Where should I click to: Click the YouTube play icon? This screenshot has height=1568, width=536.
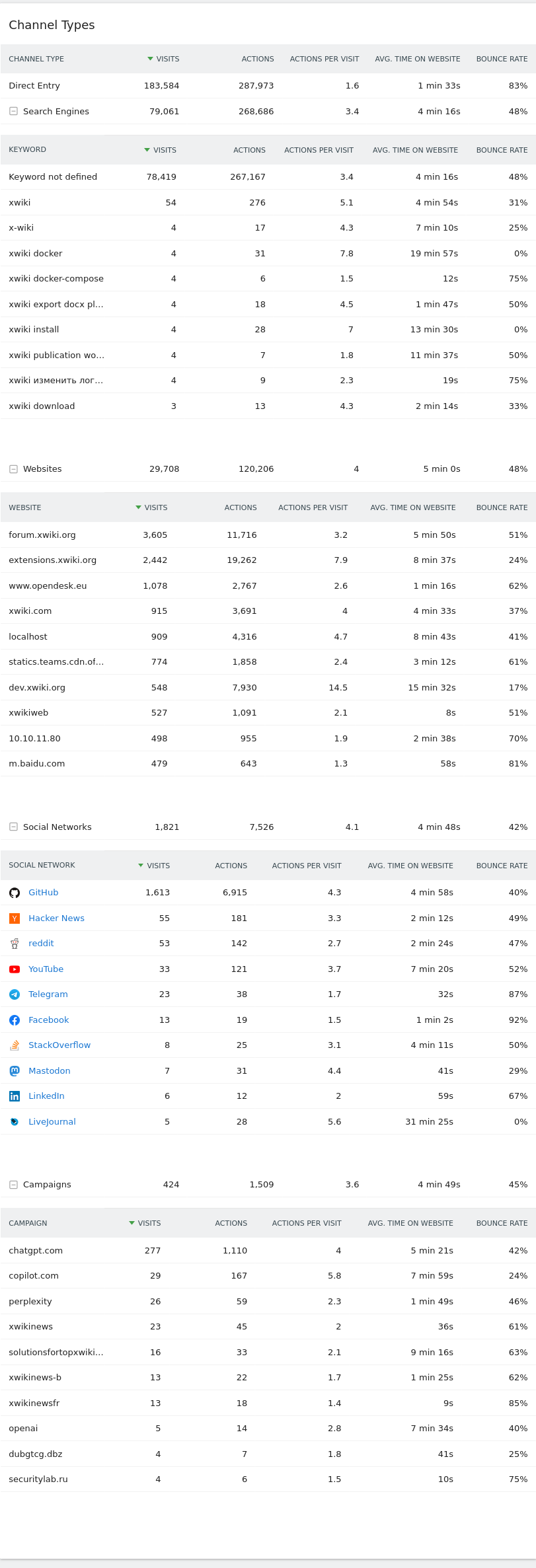click(x=15, y=969)
